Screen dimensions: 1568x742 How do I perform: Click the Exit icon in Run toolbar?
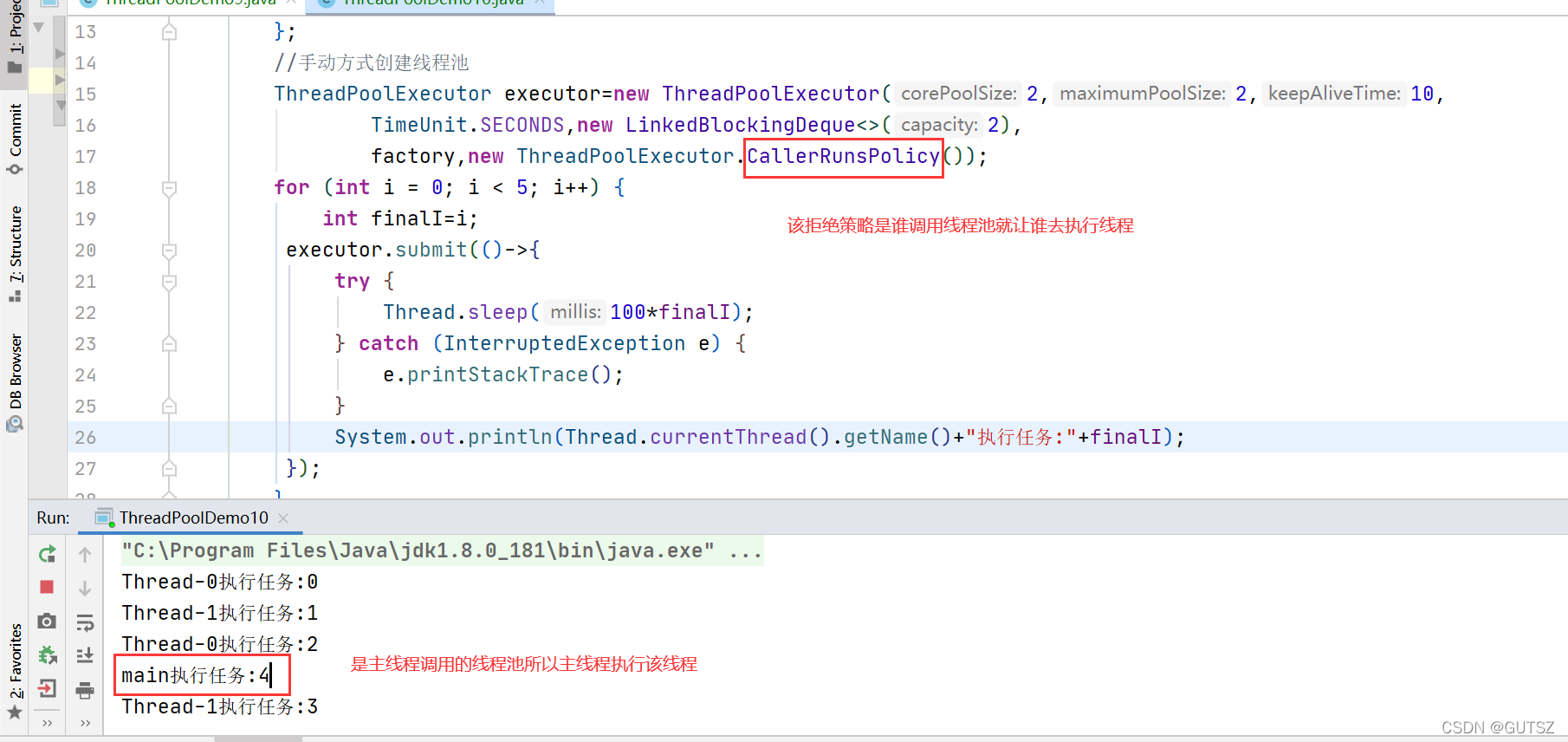(x=48, y=688)
